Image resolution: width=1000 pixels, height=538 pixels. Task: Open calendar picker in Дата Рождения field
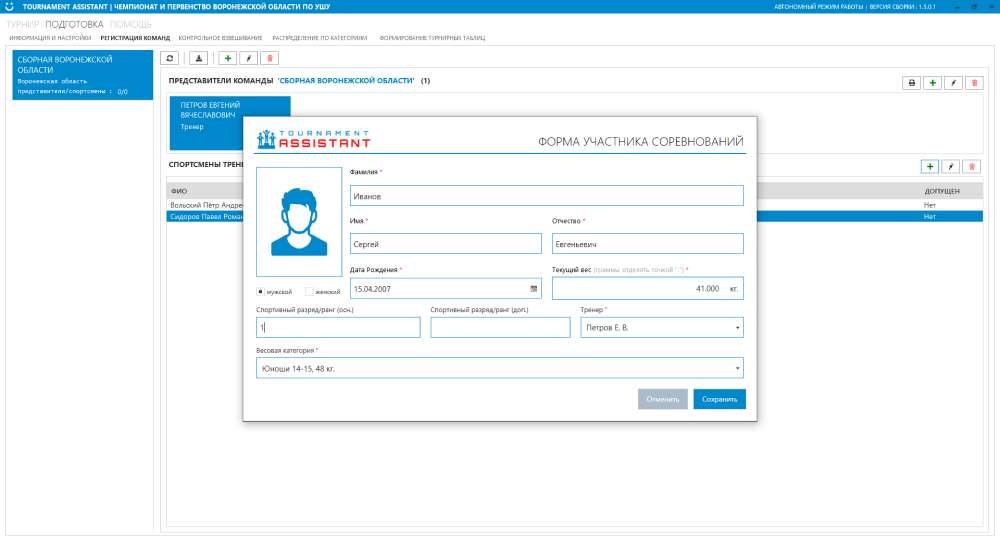tap(534, 288)
